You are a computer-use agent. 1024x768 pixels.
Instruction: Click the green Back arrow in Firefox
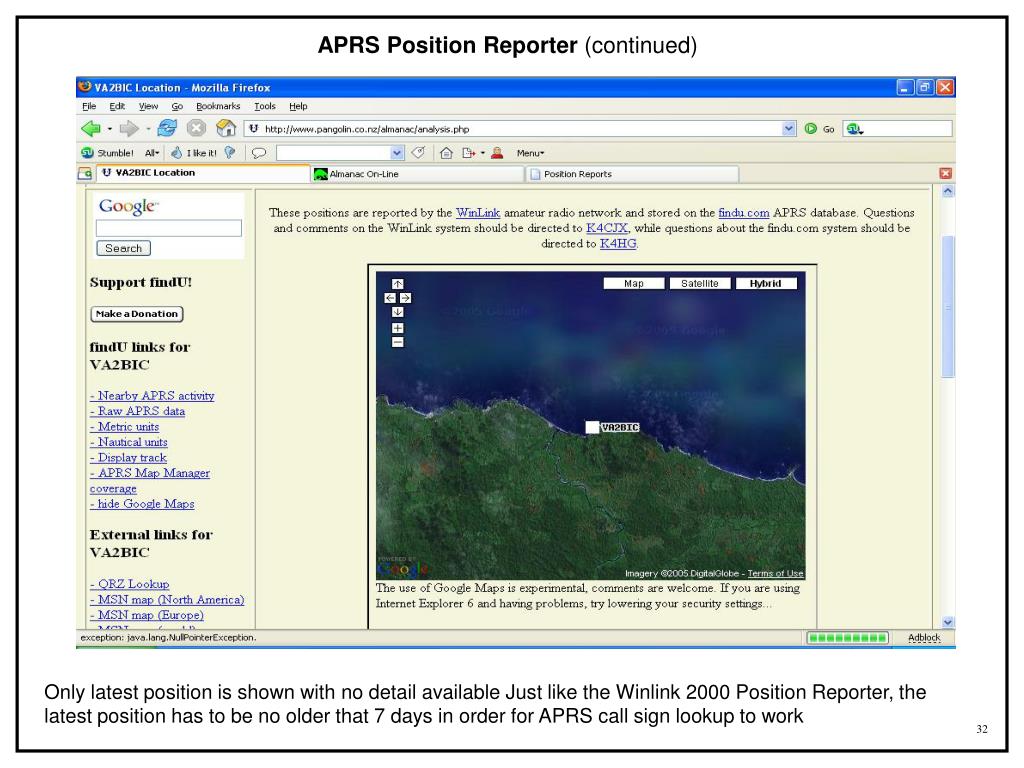pyautogui.click(x=91, y=129)
